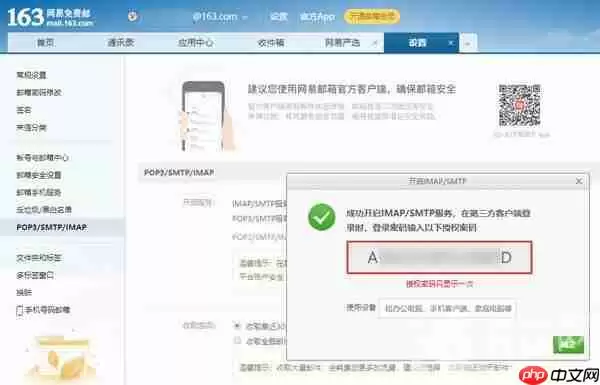The height and width of the screenshot is (385, 600).
Task: Select the active 设置 tab
Action: pyautogui.click(x=417, y=42)
